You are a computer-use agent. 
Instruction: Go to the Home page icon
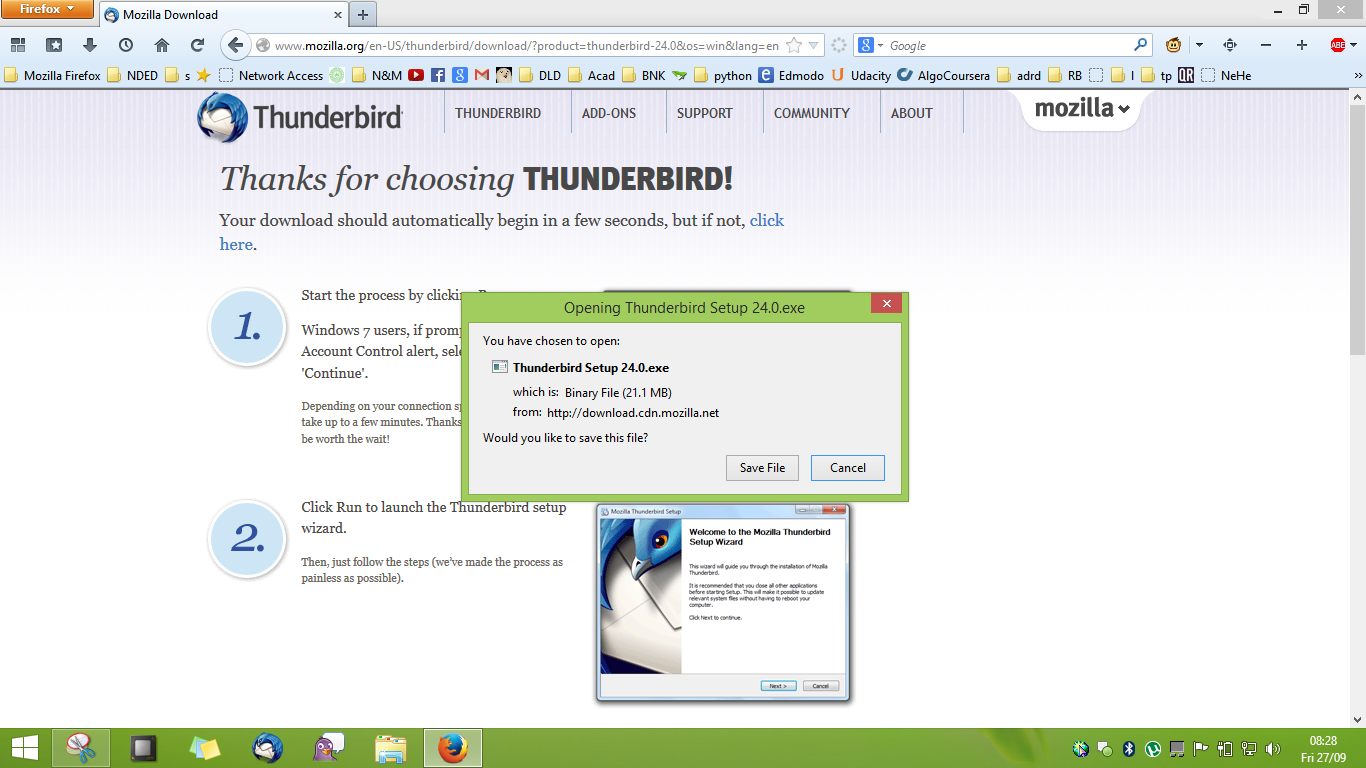pos(162,45)
